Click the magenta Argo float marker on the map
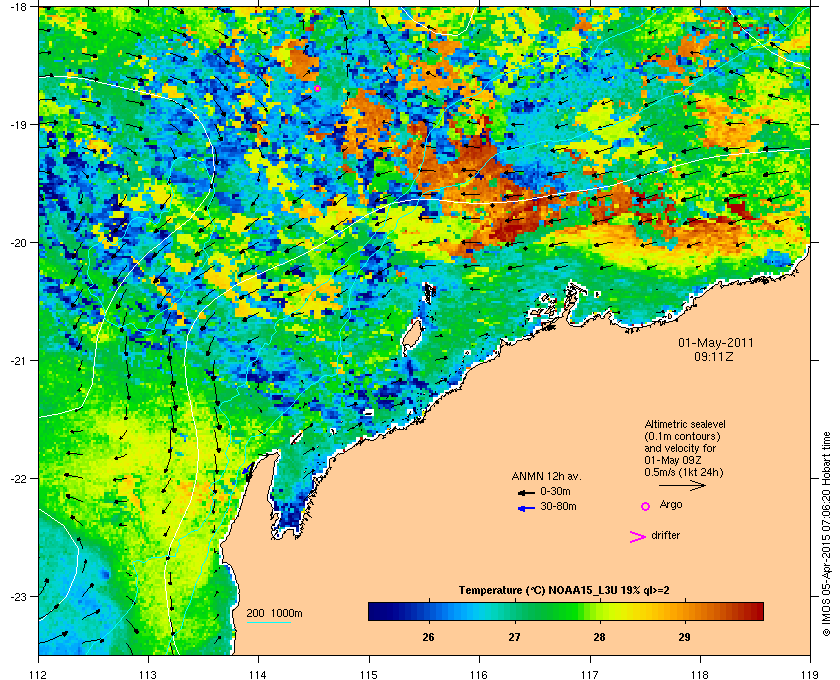The height and width of the screenshot is (680, 840). click(317, 88)
